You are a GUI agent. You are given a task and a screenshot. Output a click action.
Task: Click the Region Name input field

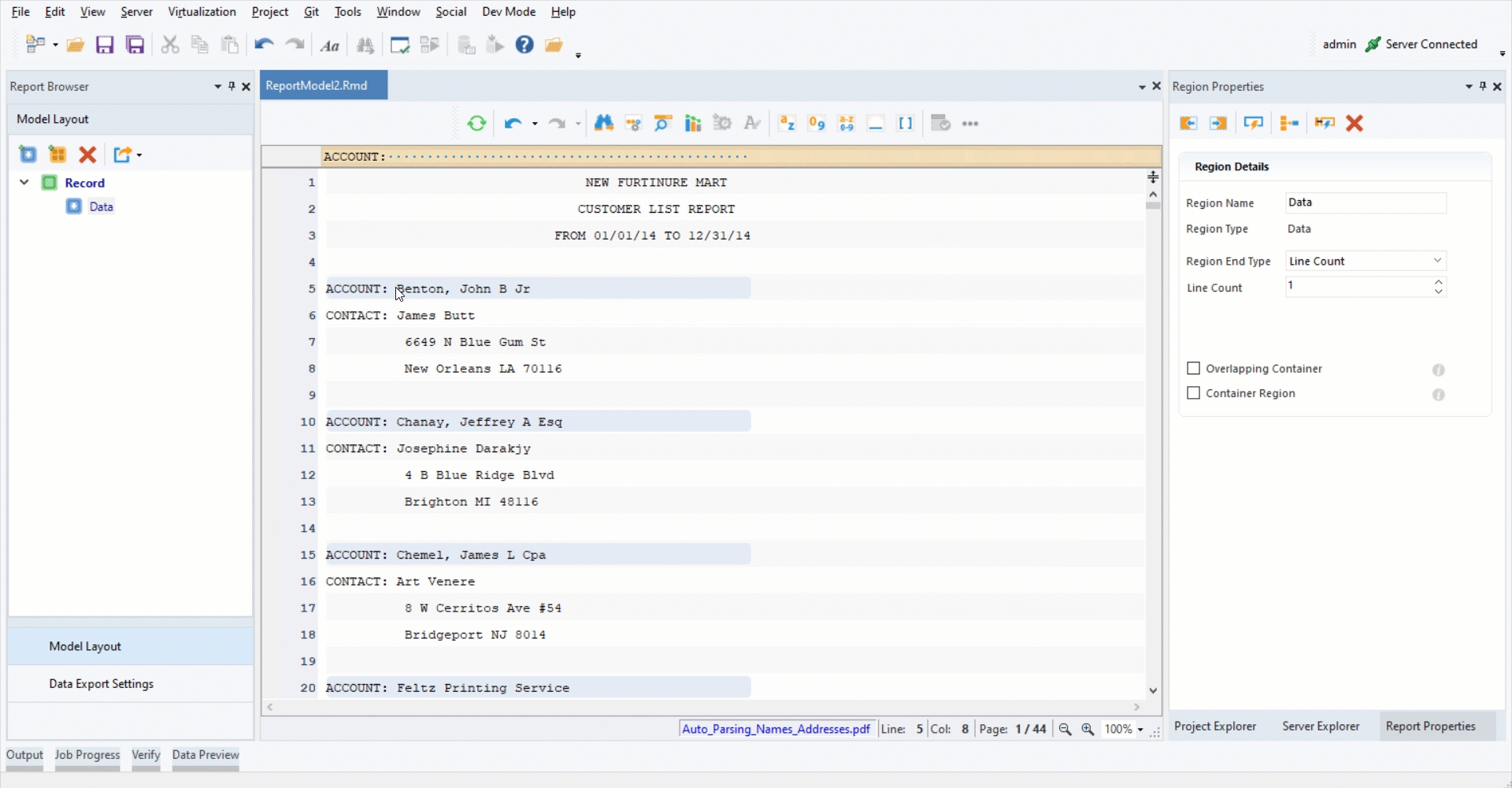coord(1366,203)
